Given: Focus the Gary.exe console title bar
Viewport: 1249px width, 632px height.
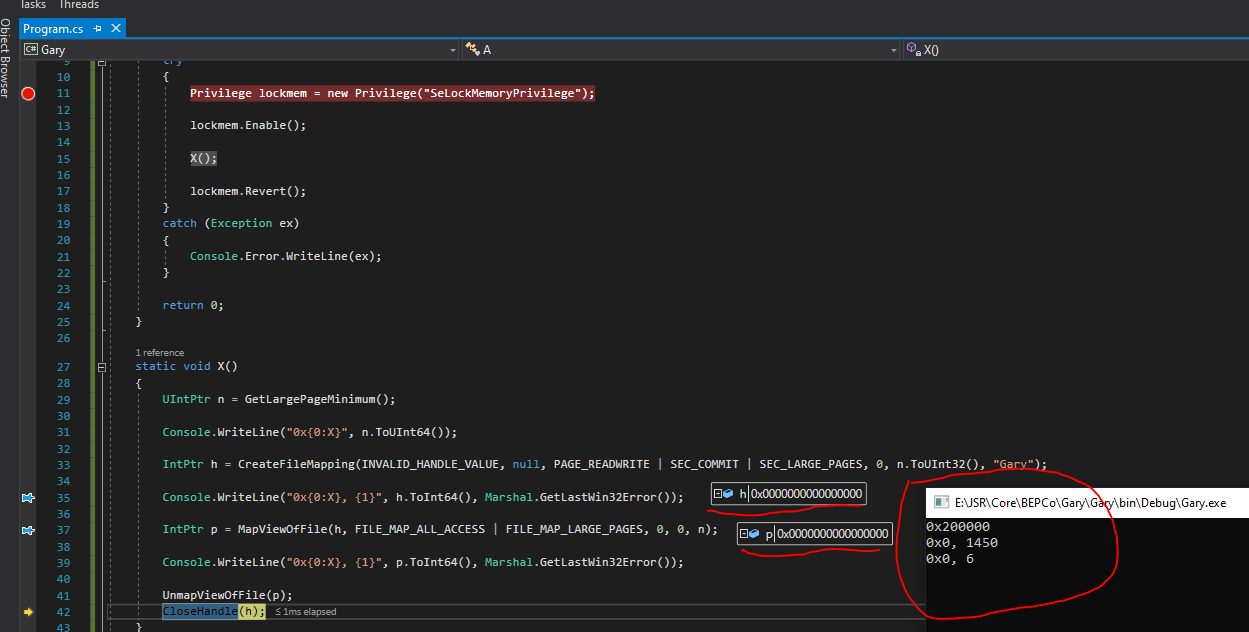Looking at the screenshot, I should coord(1088,503).
